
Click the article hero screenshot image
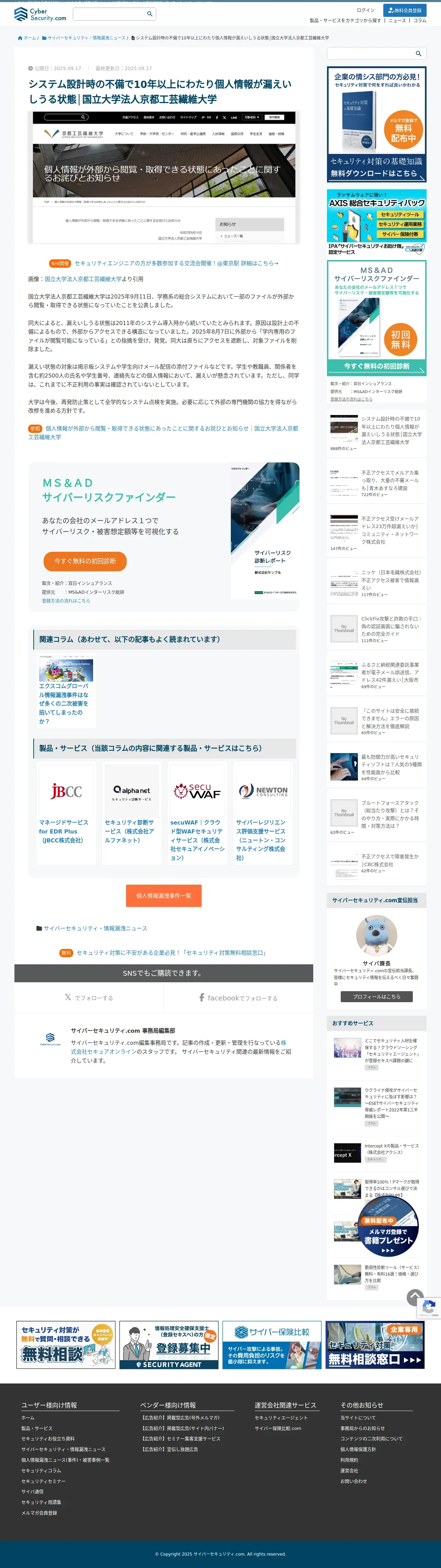[x=164, y=177]
